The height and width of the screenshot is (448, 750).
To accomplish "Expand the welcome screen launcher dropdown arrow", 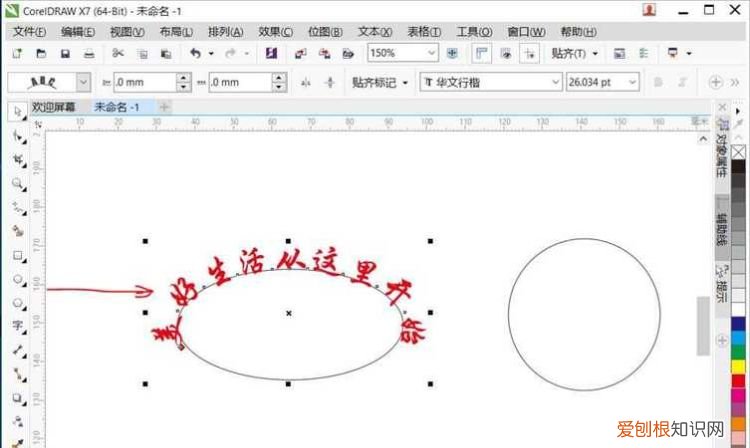I will point(689,53).
